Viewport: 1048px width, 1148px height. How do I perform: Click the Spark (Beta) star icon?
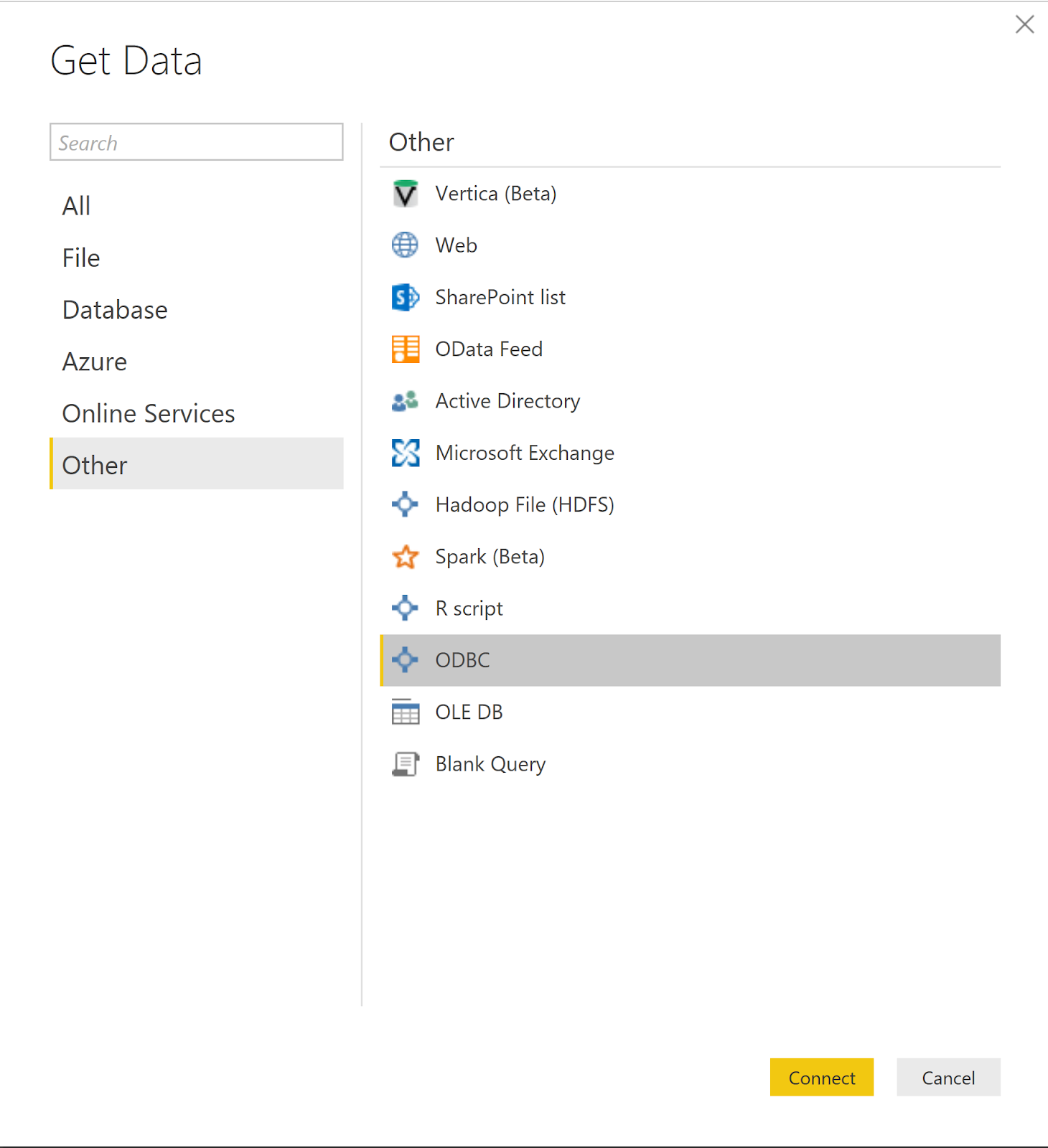click(406, 557)
